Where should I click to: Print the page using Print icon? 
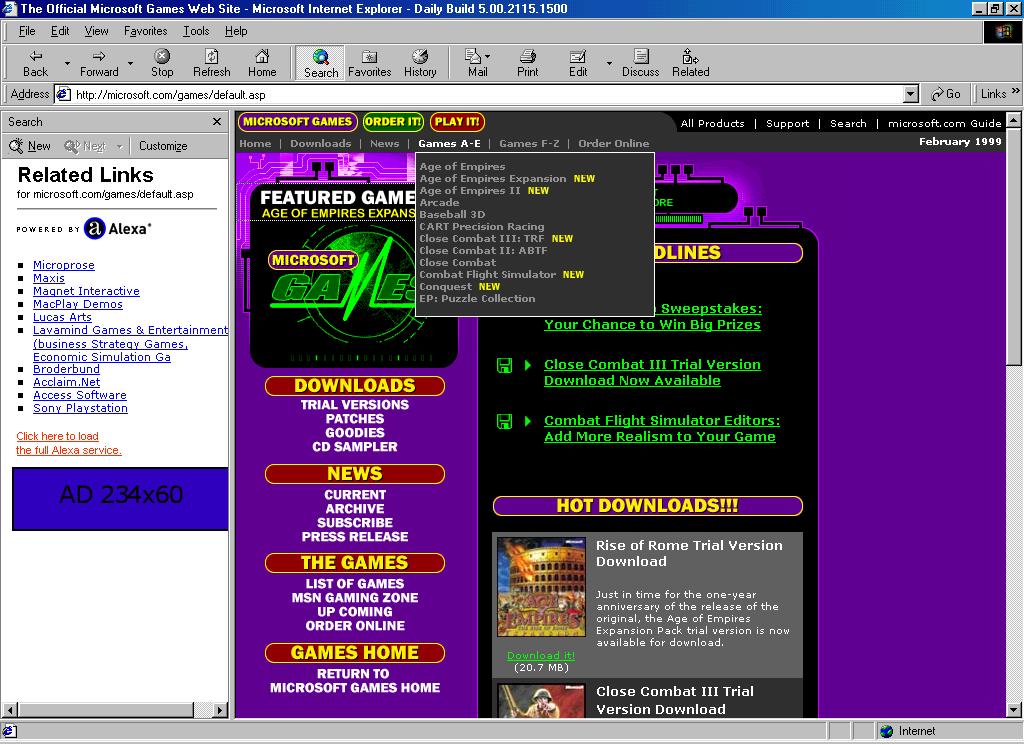click(x=528, y=56)
